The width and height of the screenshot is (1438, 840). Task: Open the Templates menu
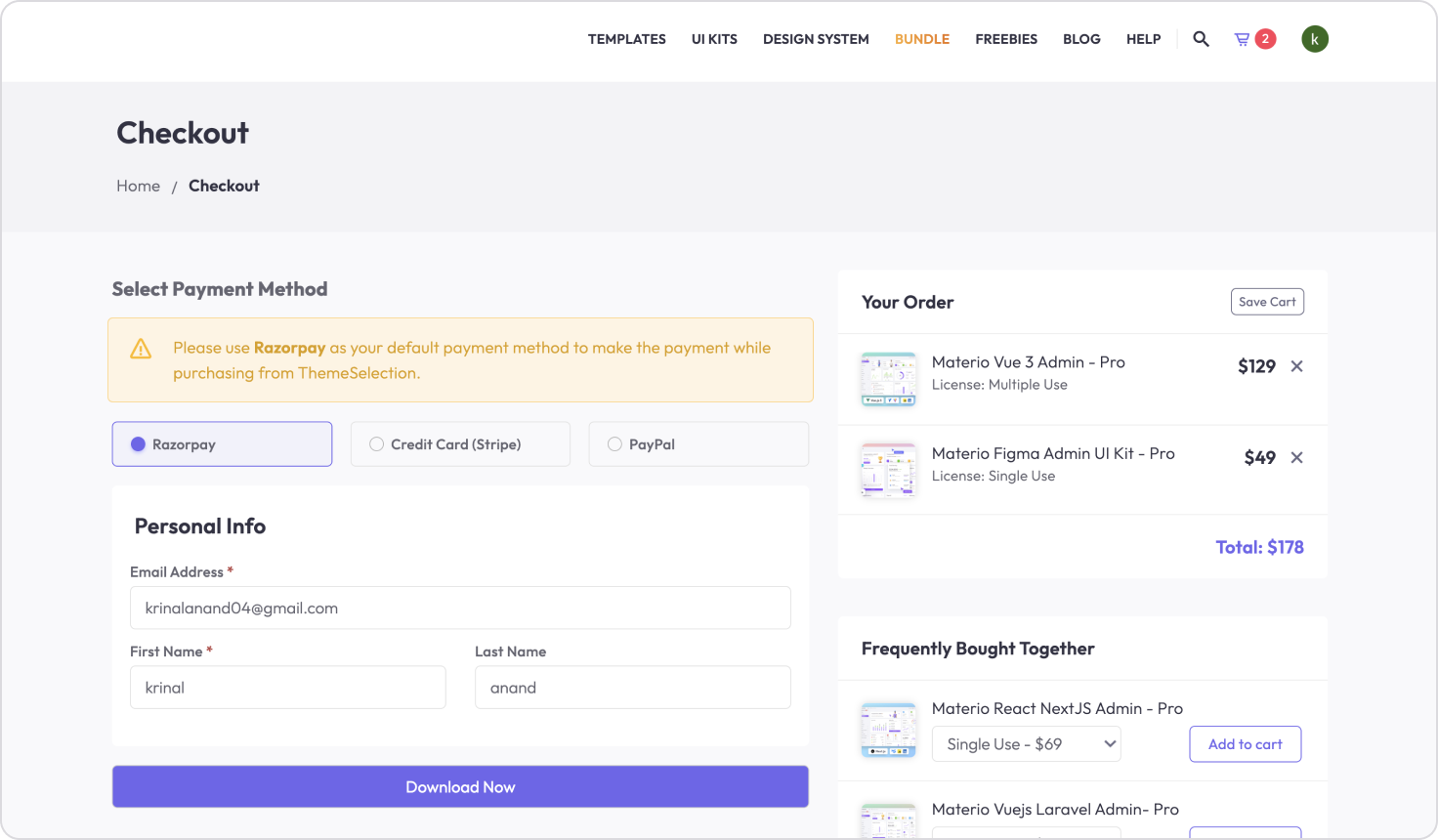point(626,39)
